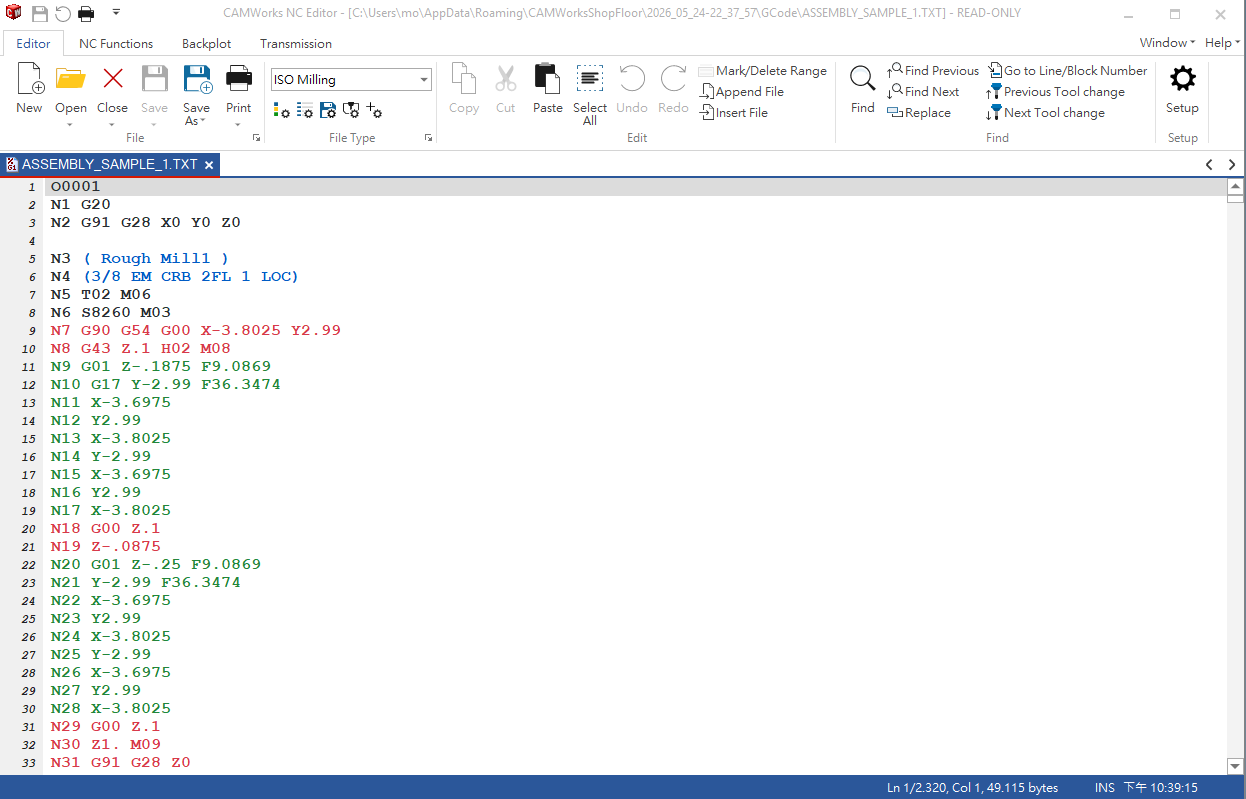Click the Setup gear icon

coord(1182,79)
